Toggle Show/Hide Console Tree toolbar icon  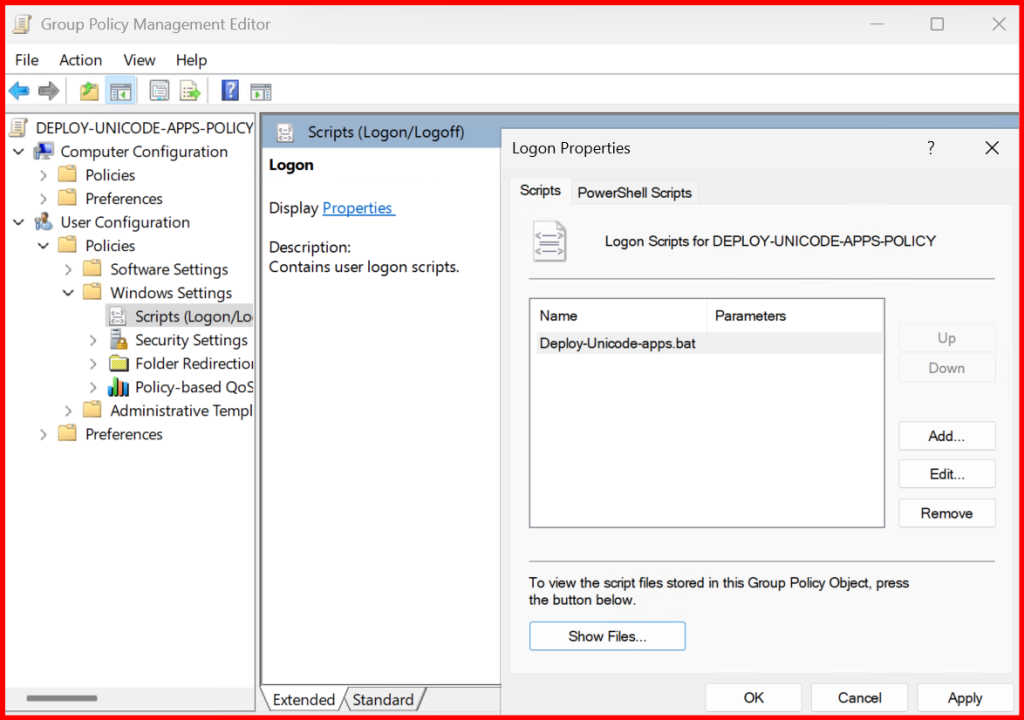[121, 91]
